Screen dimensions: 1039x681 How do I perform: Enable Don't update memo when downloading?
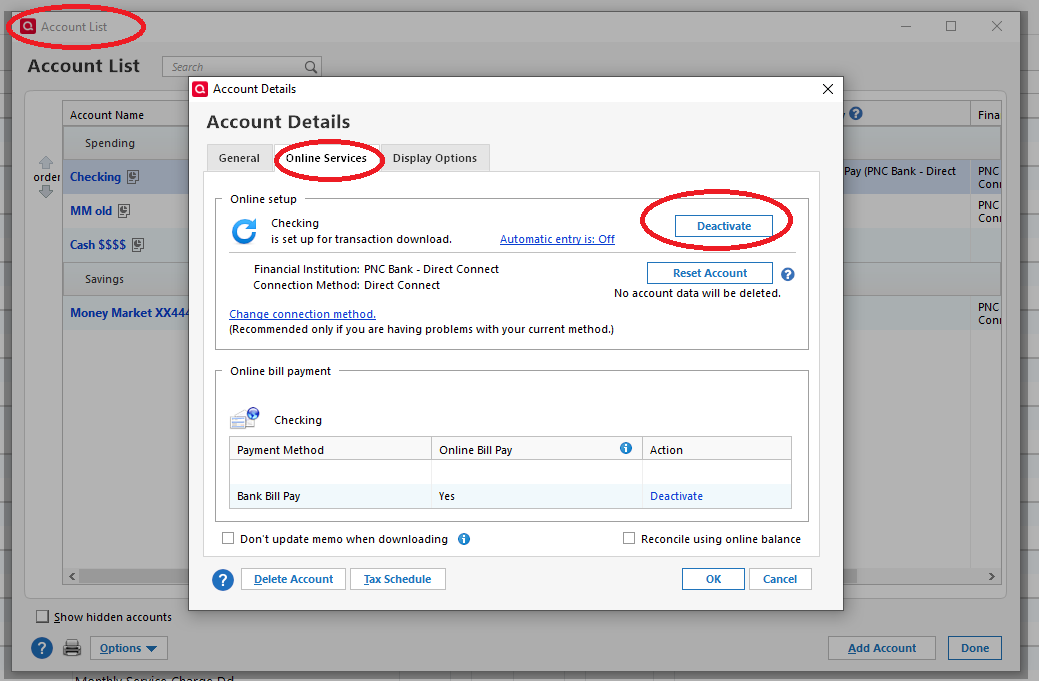pyautogui.click(x=228, y=539)
